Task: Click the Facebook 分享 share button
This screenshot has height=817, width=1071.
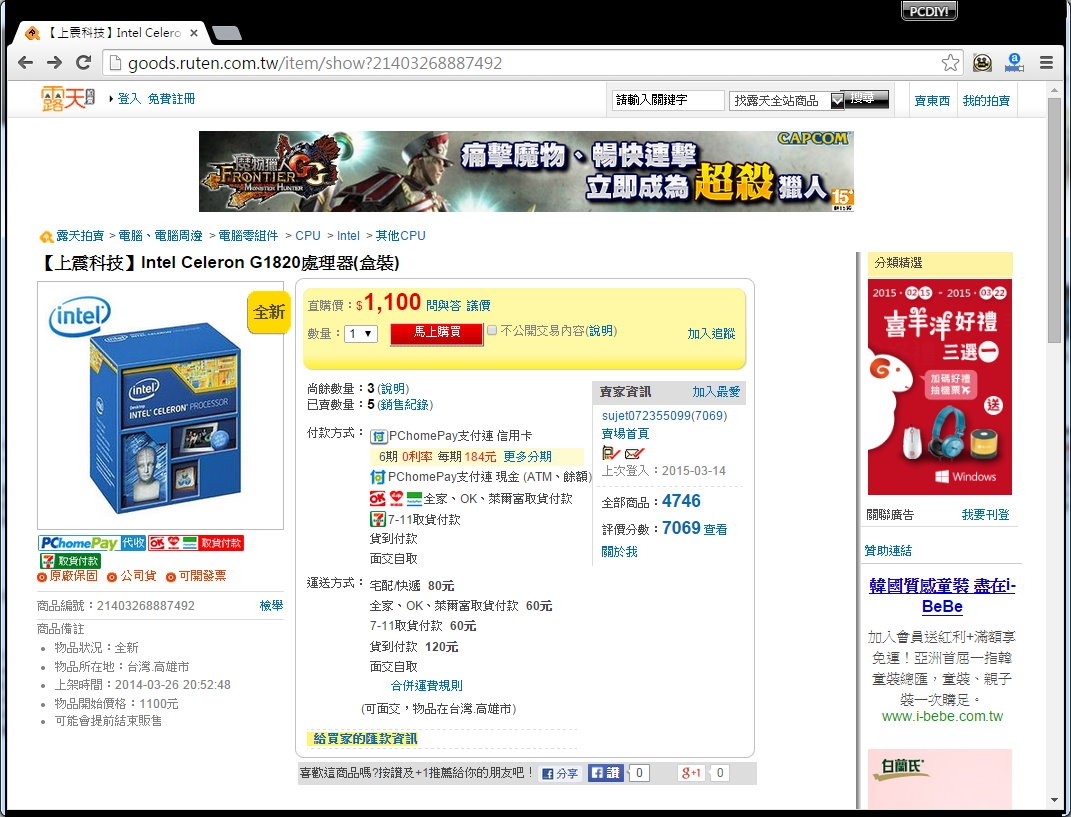Action: point(560,773)
